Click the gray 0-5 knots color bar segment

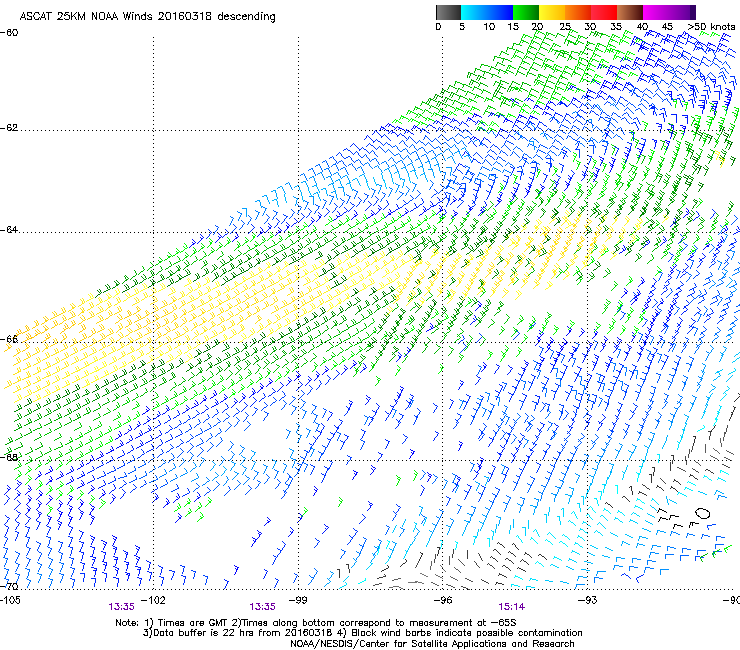tap(448, 12)
